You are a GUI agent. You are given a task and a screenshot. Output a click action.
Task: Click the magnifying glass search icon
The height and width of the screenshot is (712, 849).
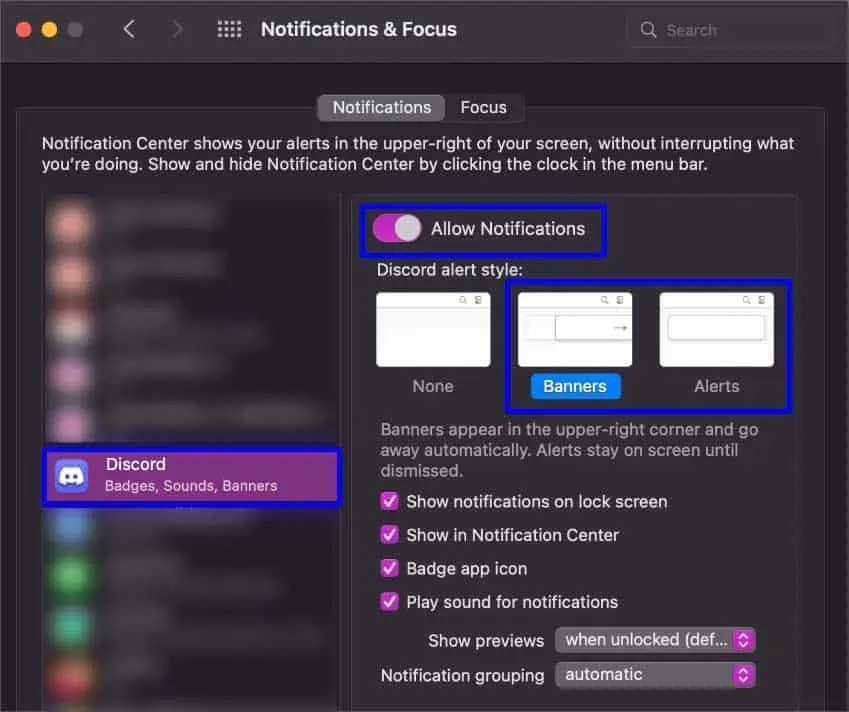tap(646, 30)
